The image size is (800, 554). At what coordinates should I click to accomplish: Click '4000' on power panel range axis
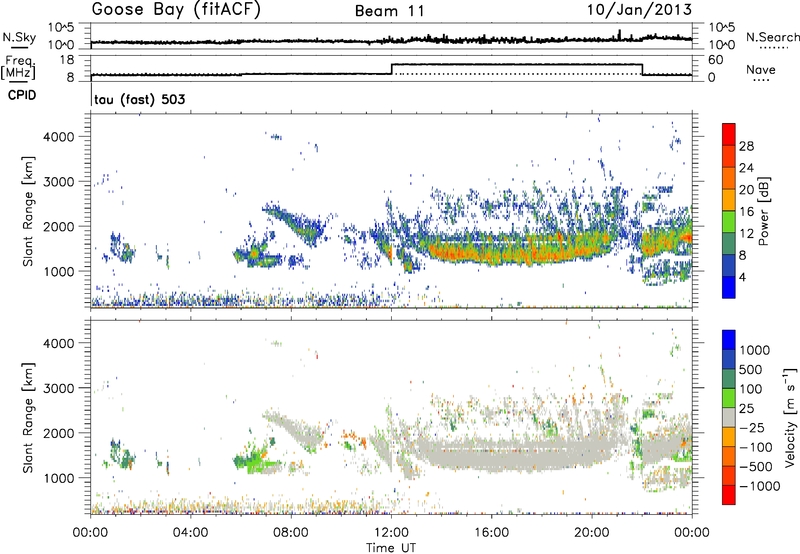(58, 137)
